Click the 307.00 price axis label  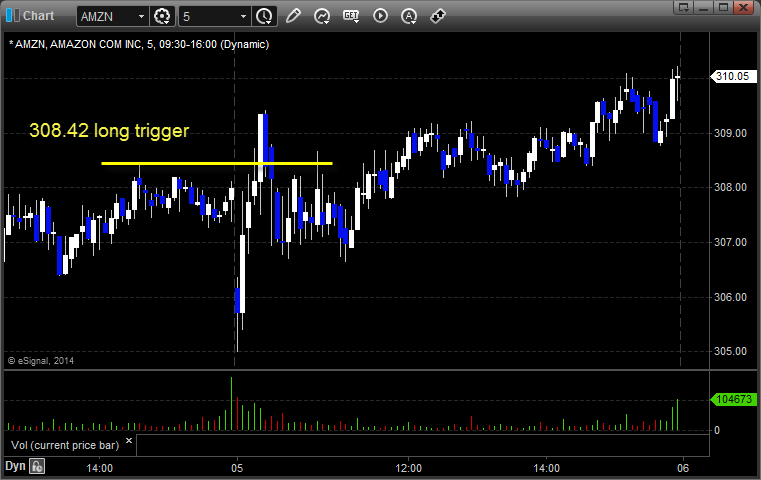[x=730, y=242]
